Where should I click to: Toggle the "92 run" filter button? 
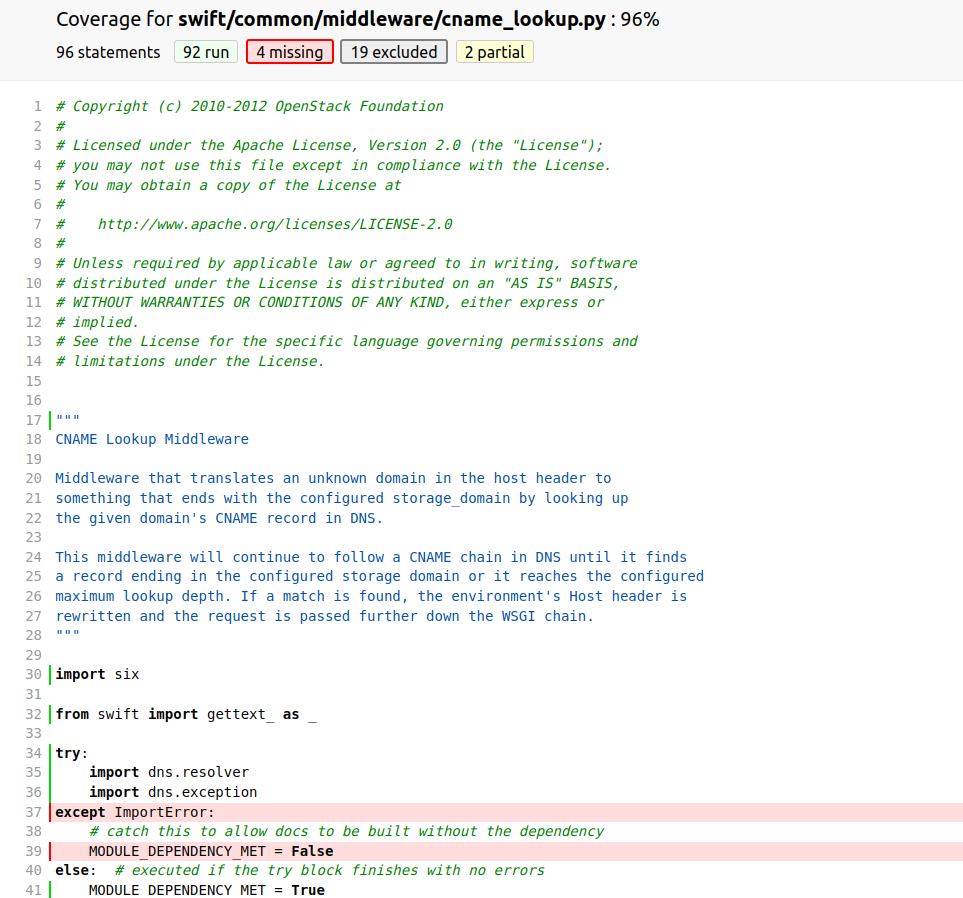click(x=206, y=52)
